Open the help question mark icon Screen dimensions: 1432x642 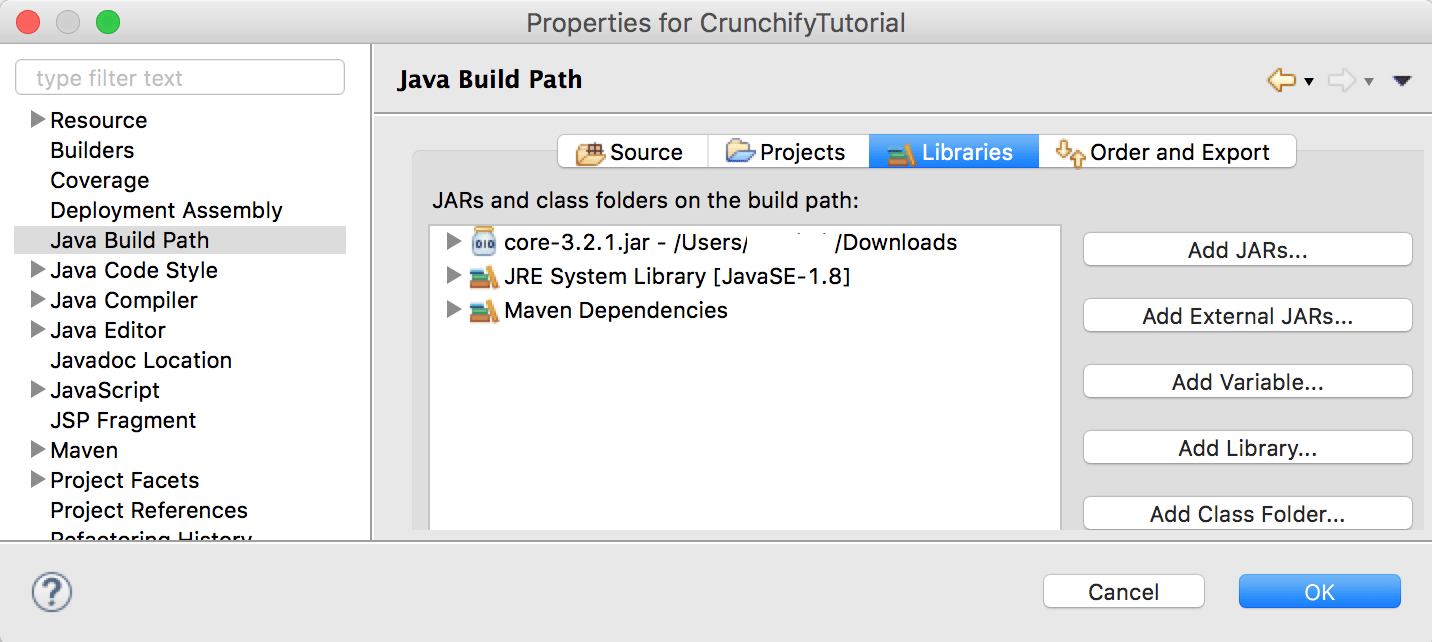52,592
